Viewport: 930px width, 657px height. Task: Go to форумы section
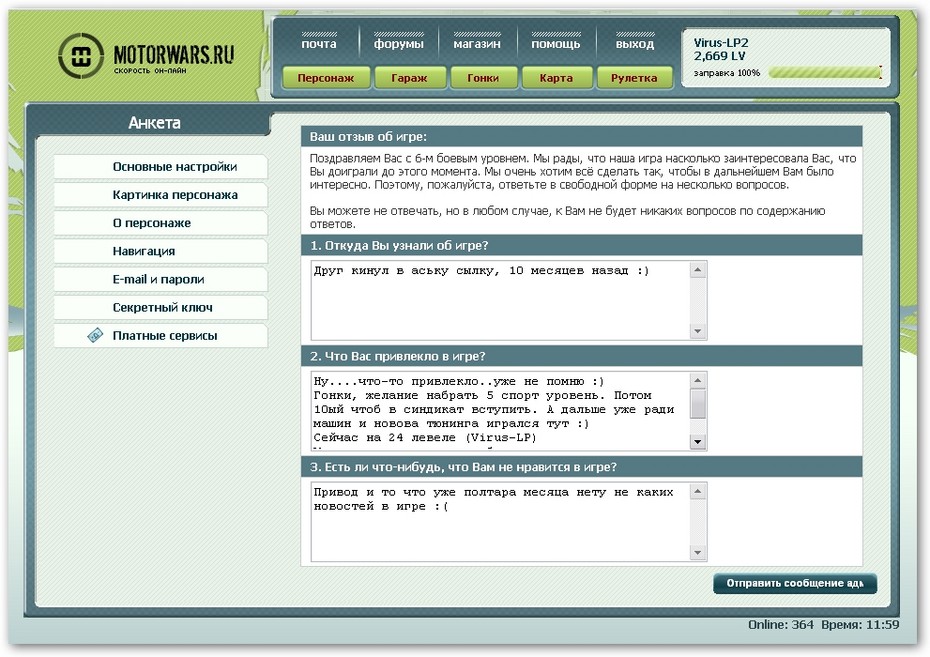coord(399,43)
